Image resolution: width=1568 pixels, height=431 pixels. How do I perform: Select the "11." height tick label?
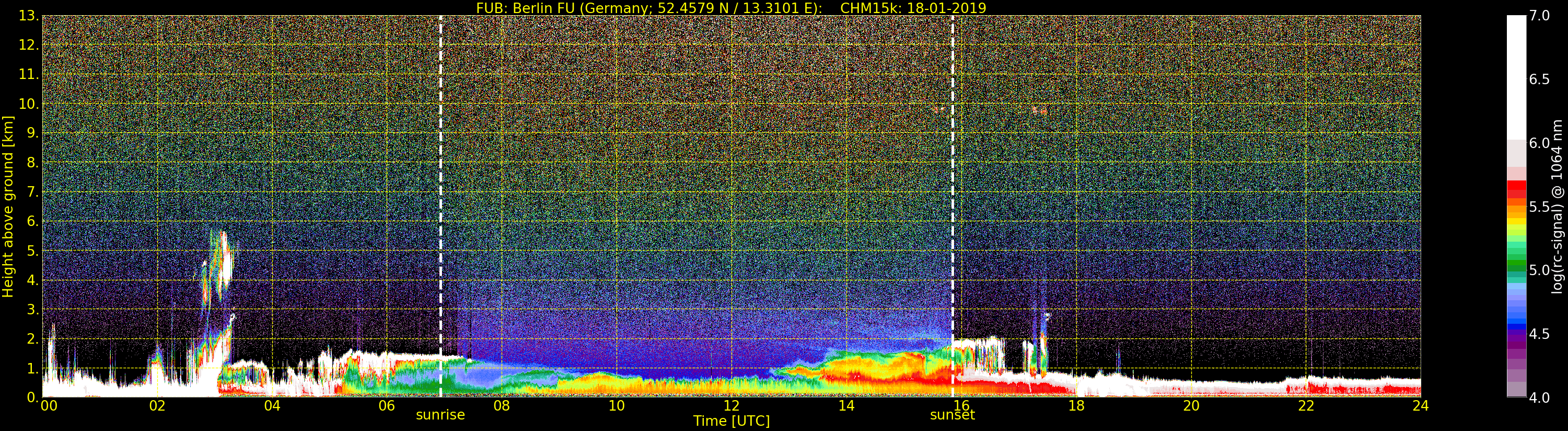(29, 74)
